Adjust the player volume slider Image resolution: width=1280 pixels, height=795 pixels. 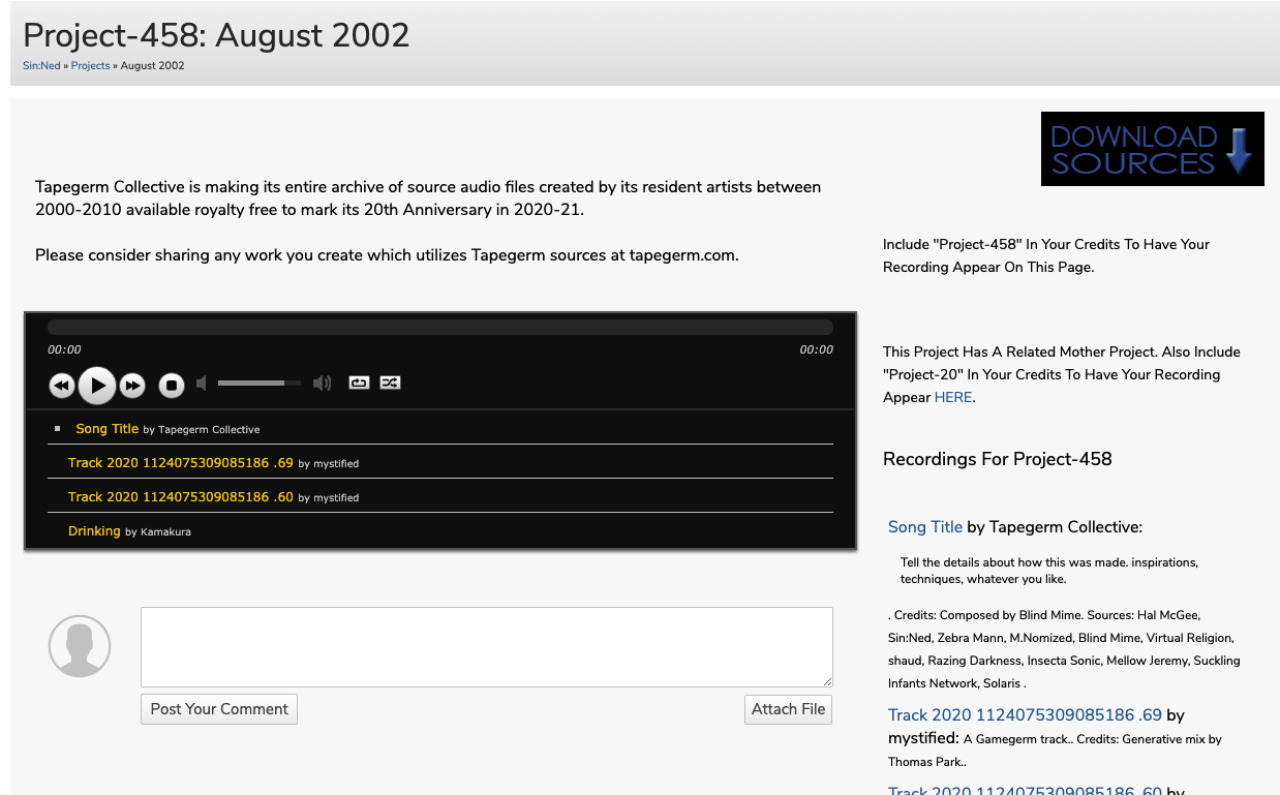point(258,383)
